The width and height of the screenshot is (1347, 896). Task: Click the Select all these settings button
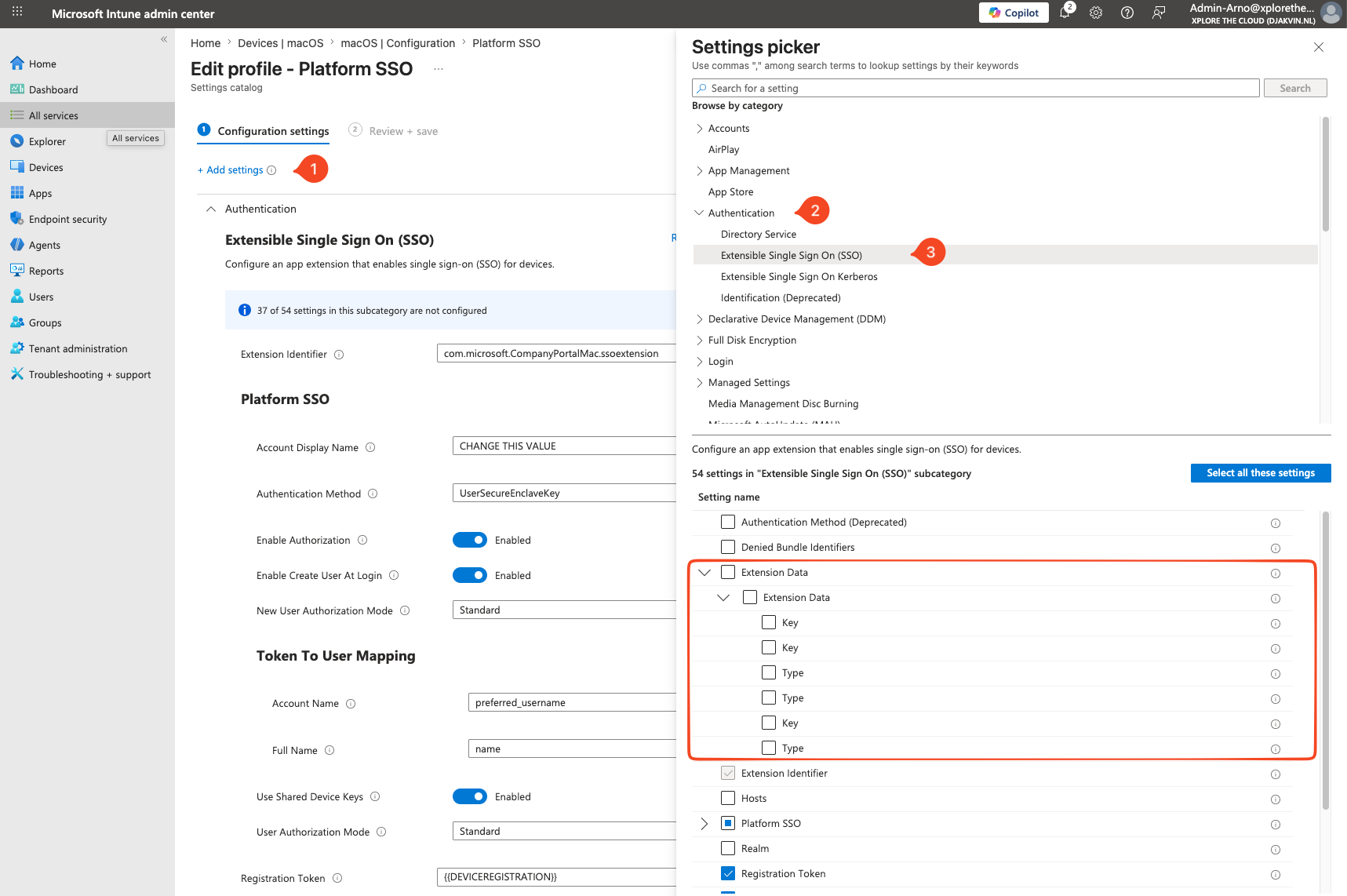pyautogui.click(x=1260, y=472)
